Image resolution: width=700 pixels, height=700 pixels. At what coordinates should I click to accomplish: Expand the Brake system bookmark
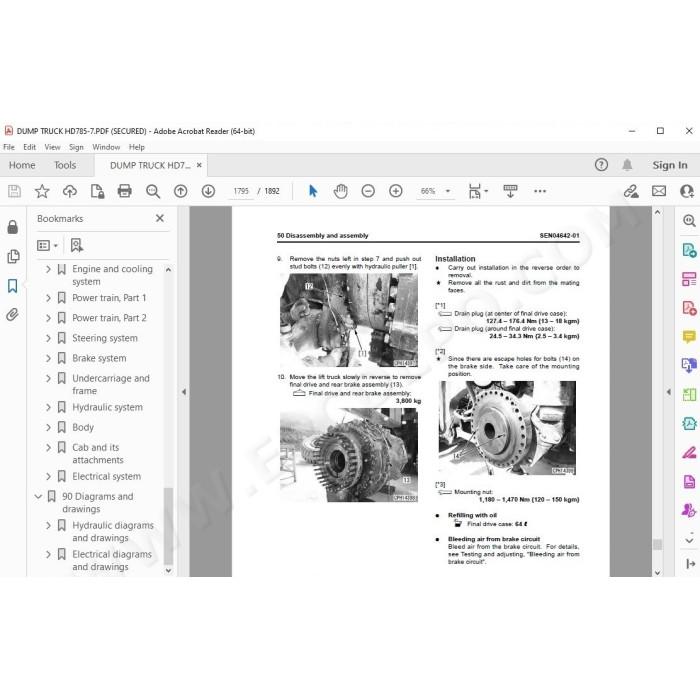pyautogui.click(x=48, y=358)
